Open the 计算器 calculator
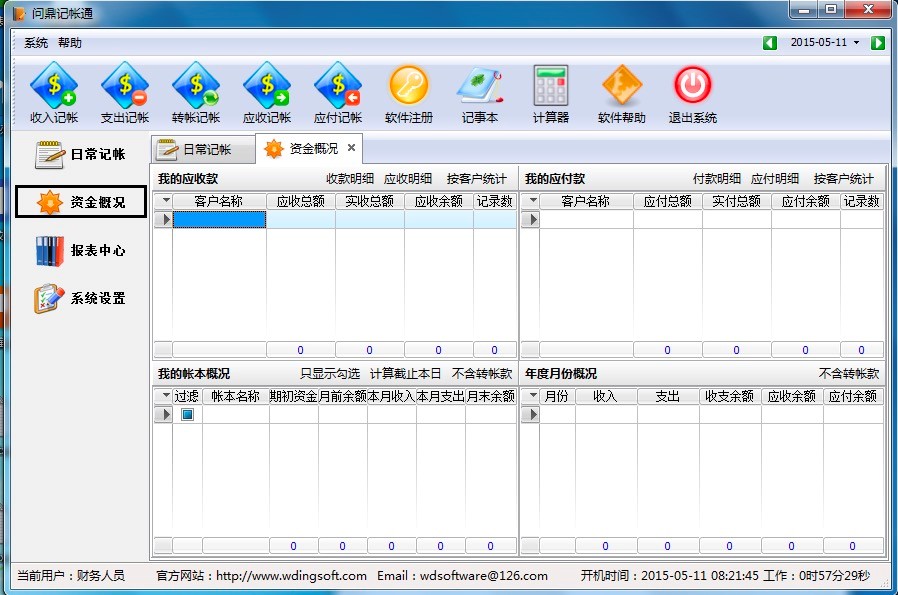Screen dimensions: 898x595 coord(551,93)
